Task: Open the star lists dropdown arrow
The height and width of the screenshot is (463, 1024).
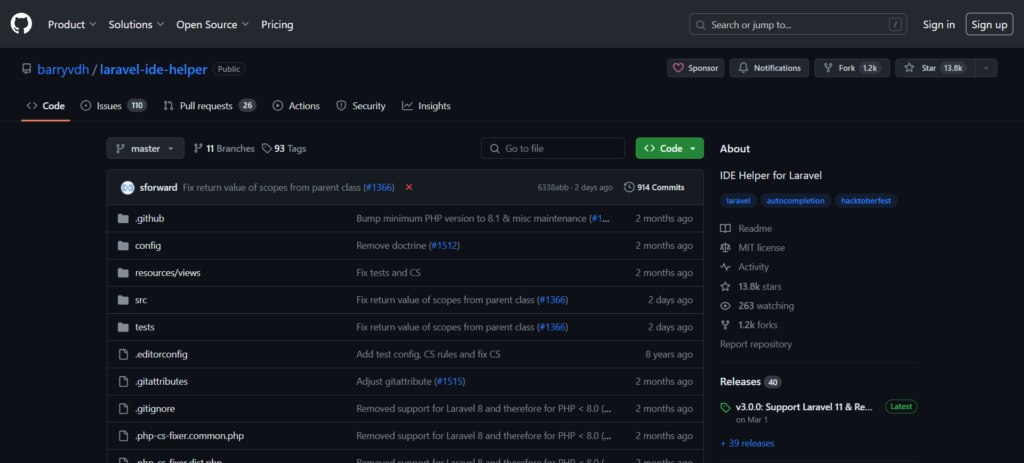Action: (986, 68)
